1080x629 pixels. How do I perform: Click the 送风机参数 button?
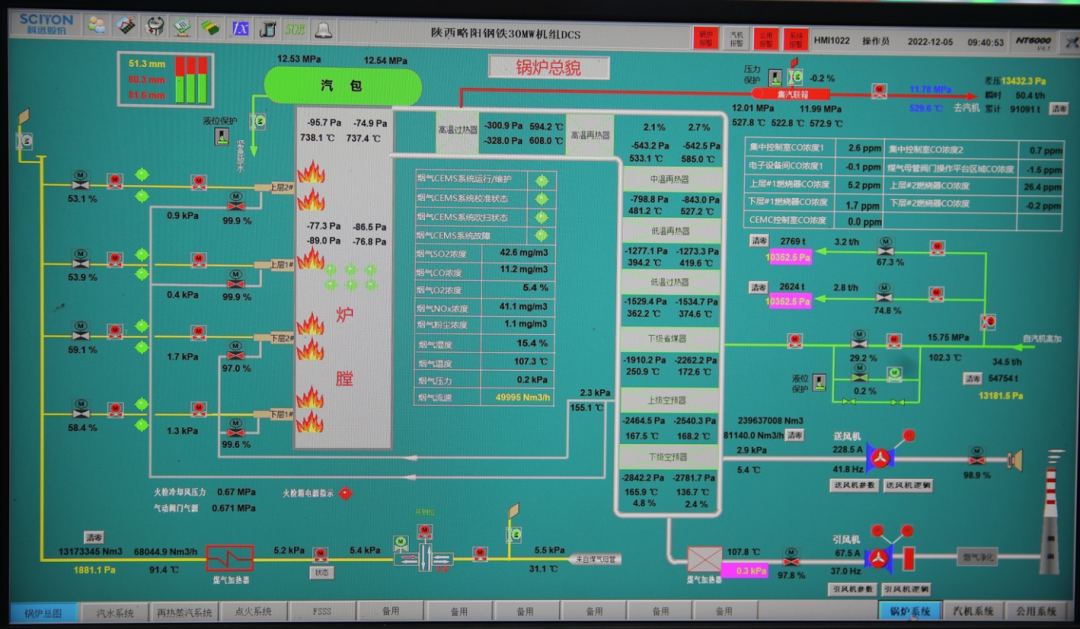point(854,485)
